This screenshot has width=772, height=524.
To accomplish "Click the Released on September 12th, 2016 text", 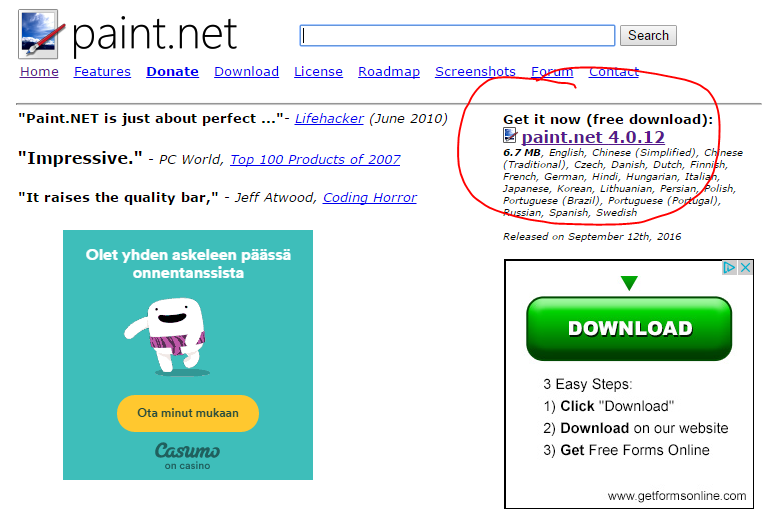I will tap(592, 236).
